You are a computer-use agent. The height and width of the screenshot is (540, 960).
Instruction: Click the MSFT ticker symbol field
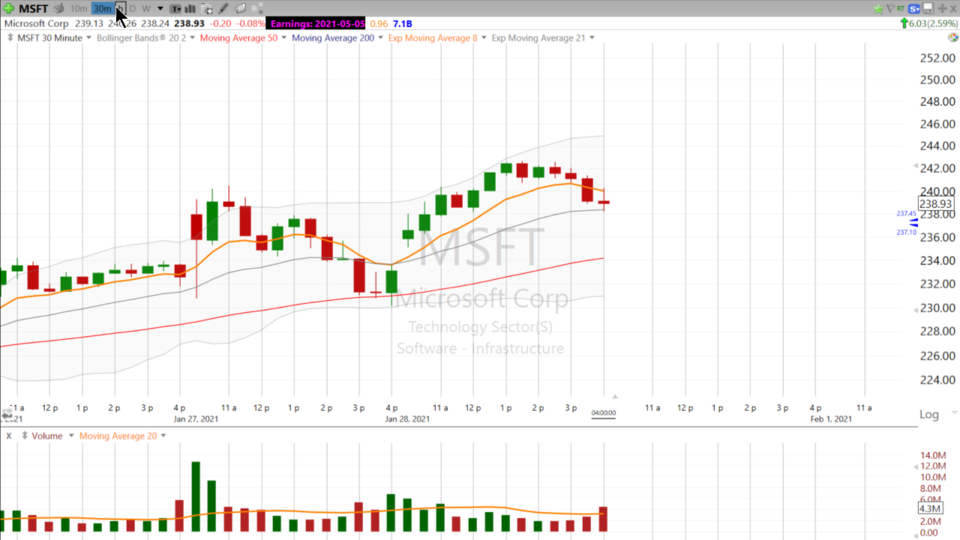click(x=33, y=9)
